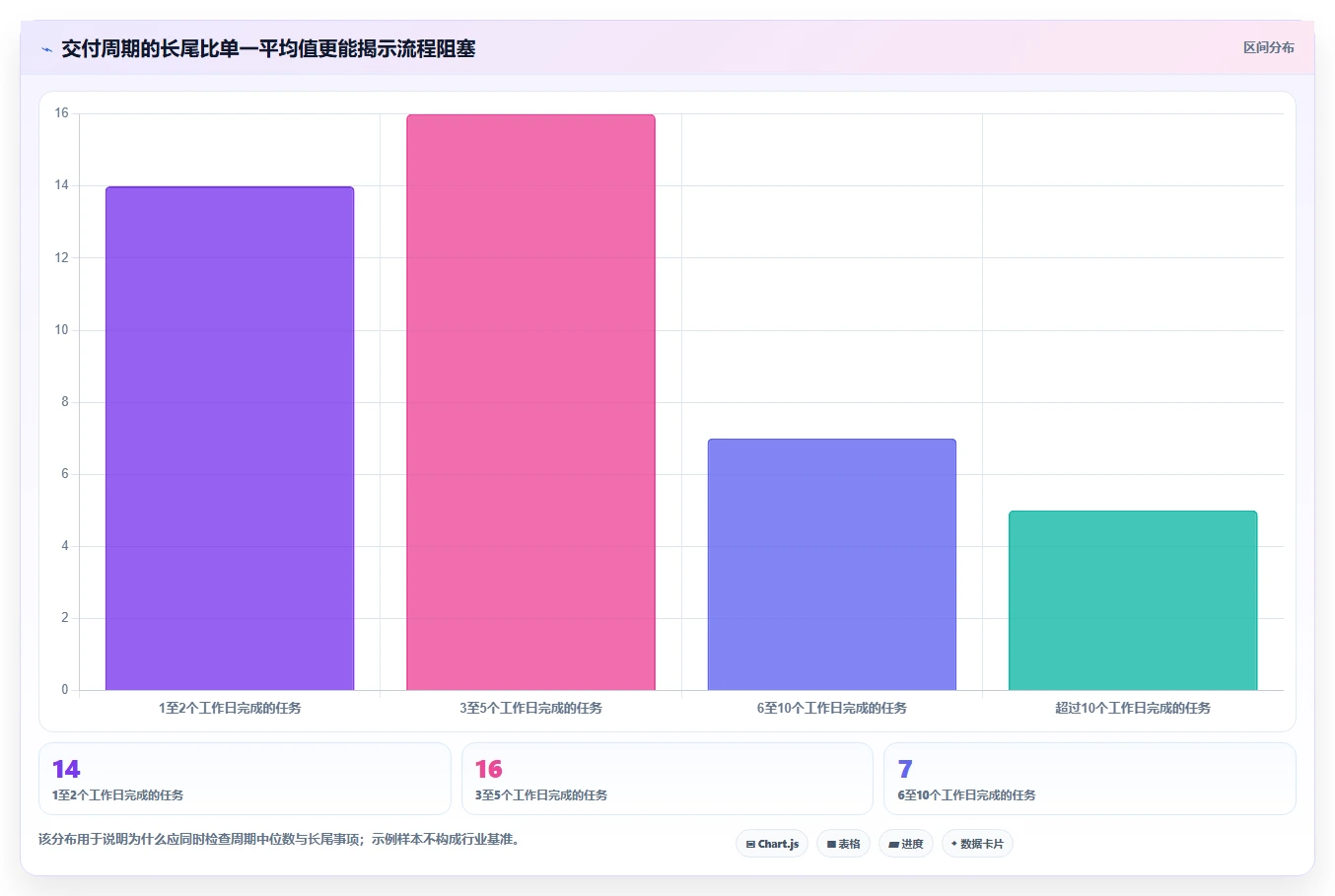Click the y-axis value 4
This screenshot has height=896, width=1335.
65,545
